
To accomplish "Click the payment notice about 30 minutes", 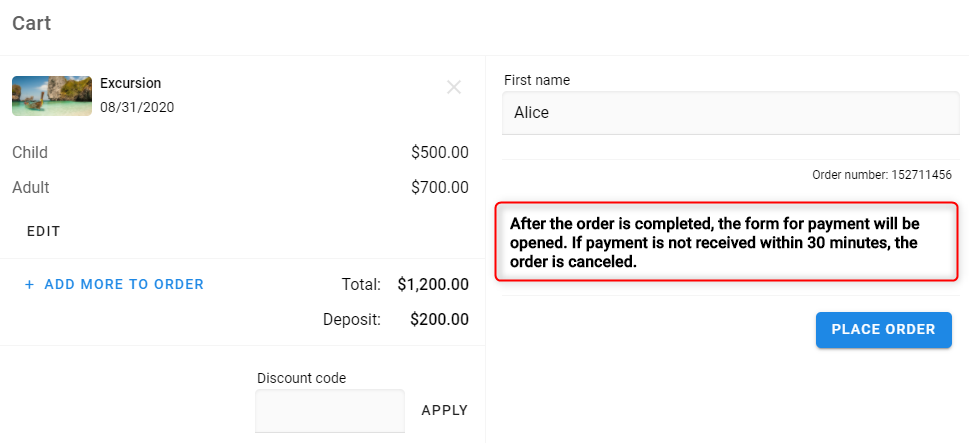I will pyautogui.click(x=727, y=242).
